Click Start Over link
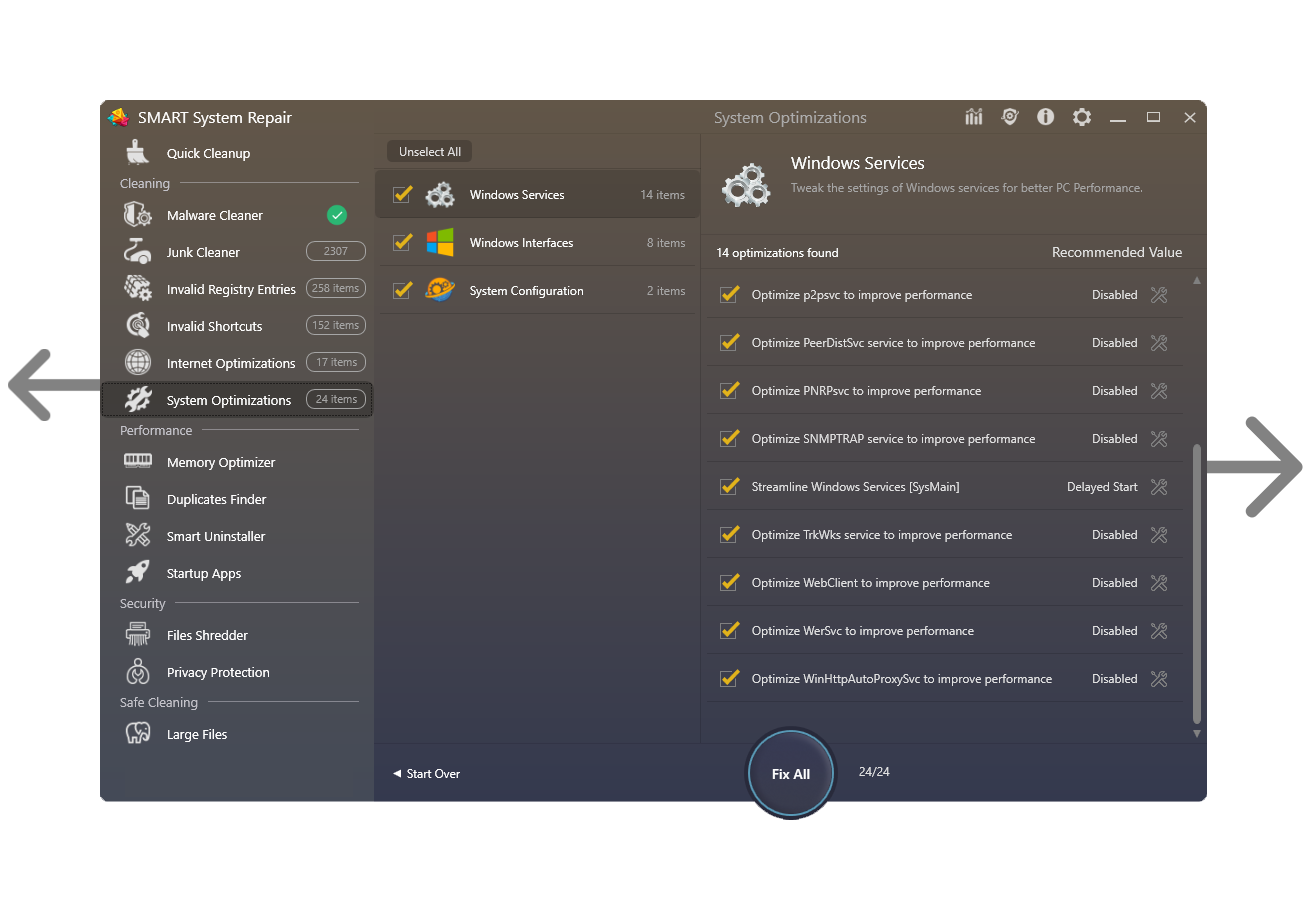The image size is (1307, 920). (x=426, y=774)
